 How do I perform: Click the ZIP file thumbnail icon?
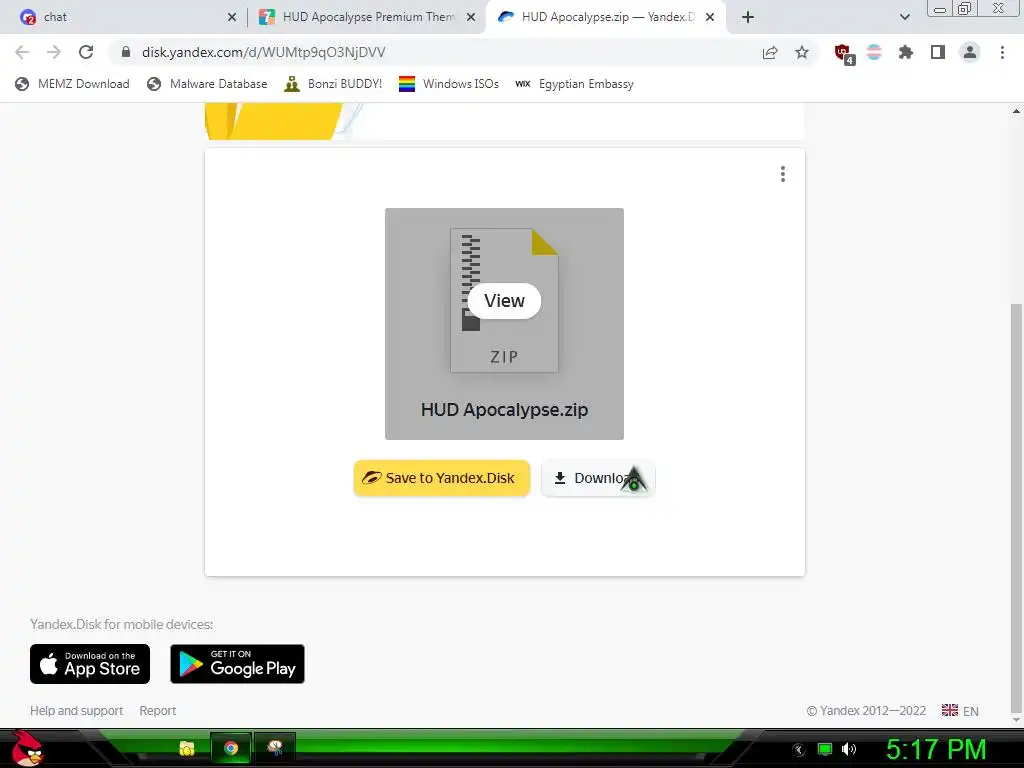504,300
